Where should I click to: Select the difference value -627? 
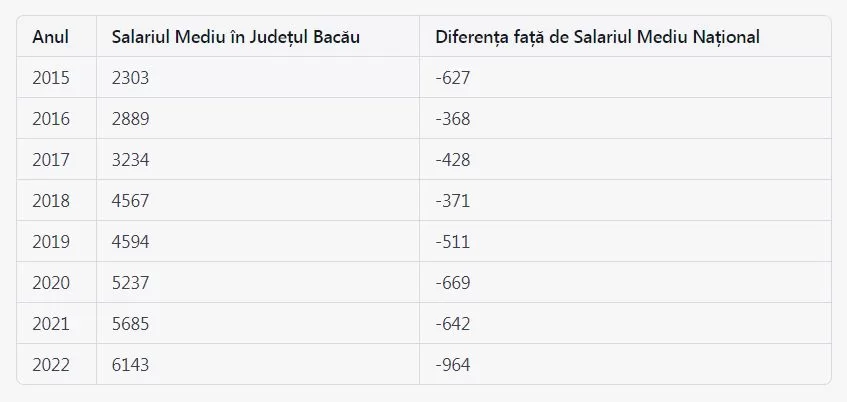[453, 78]
